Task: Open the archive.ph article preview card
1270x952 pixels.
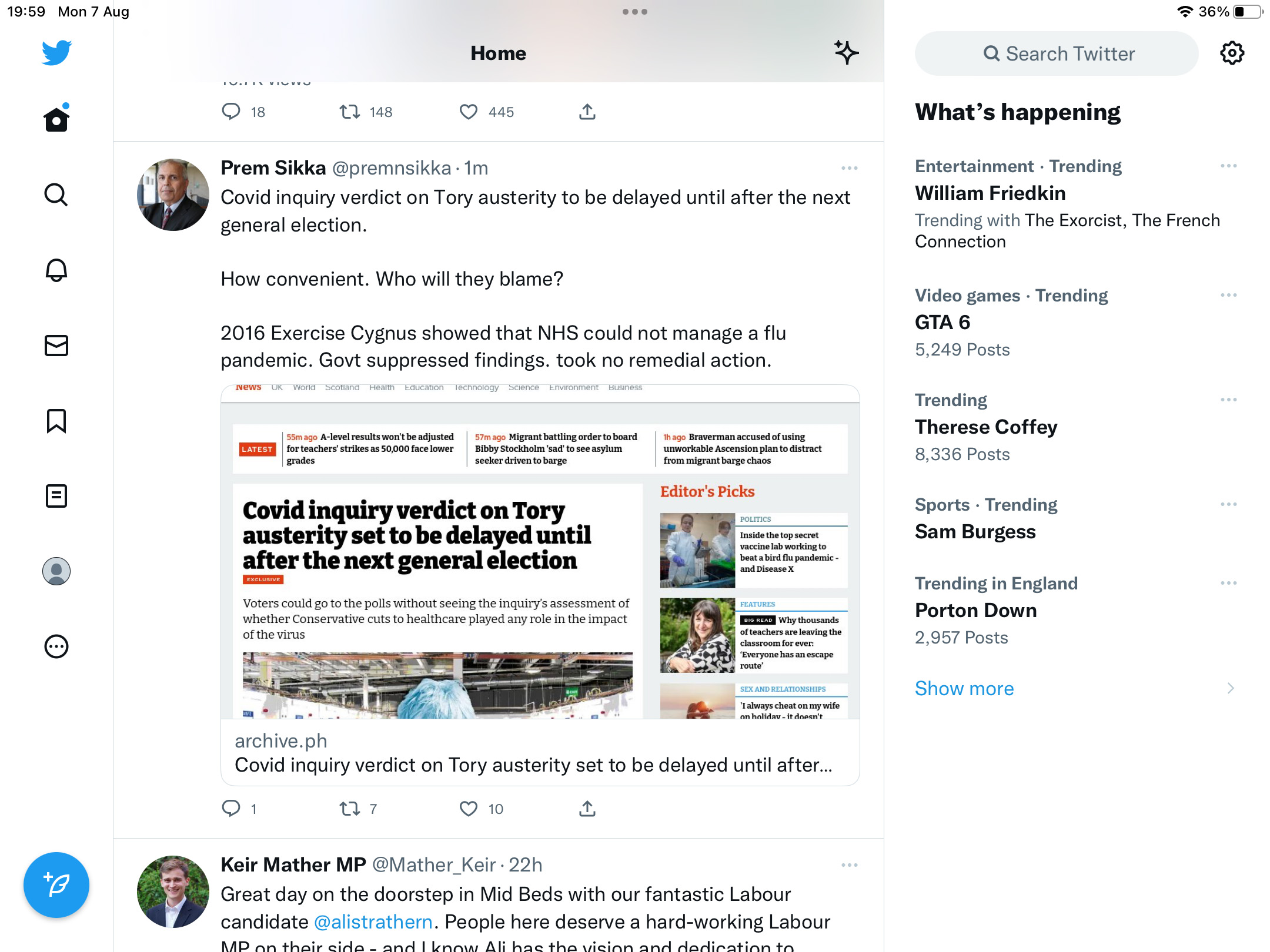Action: click(540, 585)
